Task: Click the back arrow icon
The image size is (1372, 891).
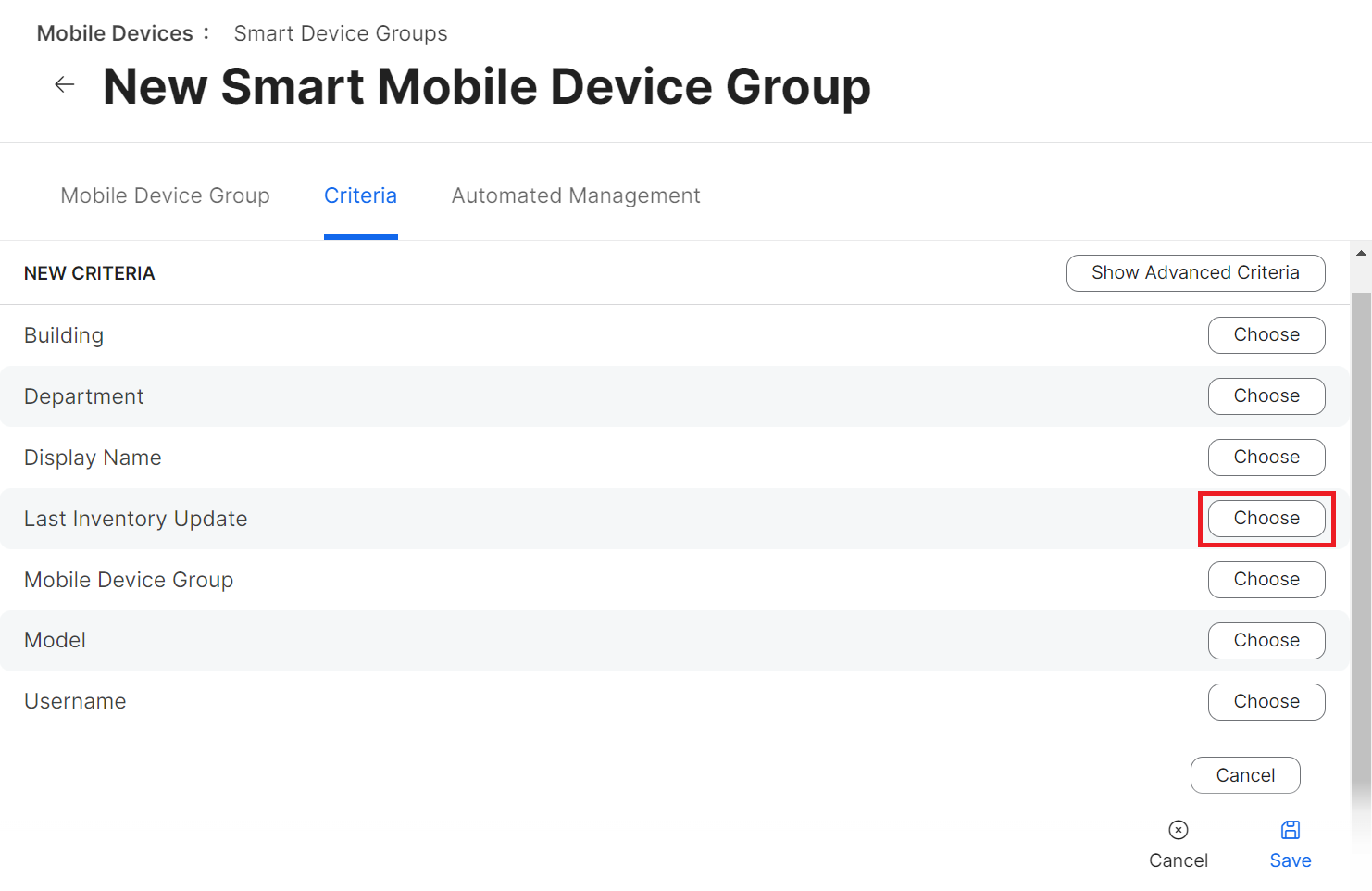Action: (64, 85)
